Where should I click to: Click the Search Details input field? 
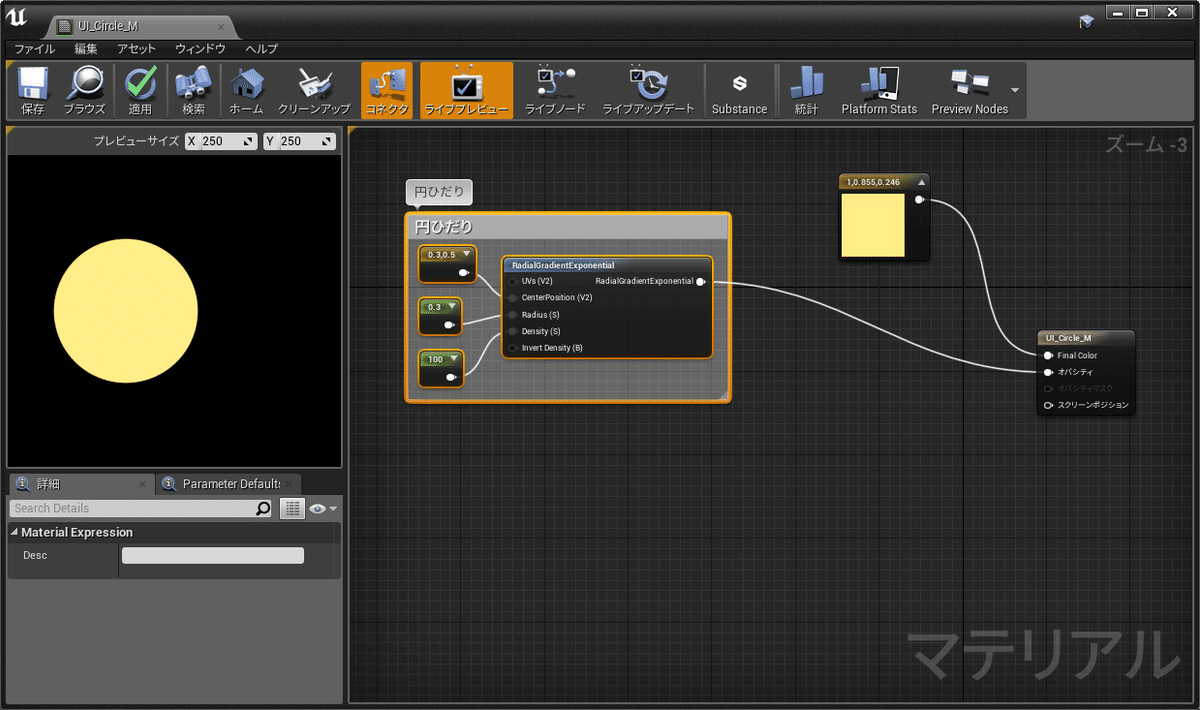pos(132,508)
